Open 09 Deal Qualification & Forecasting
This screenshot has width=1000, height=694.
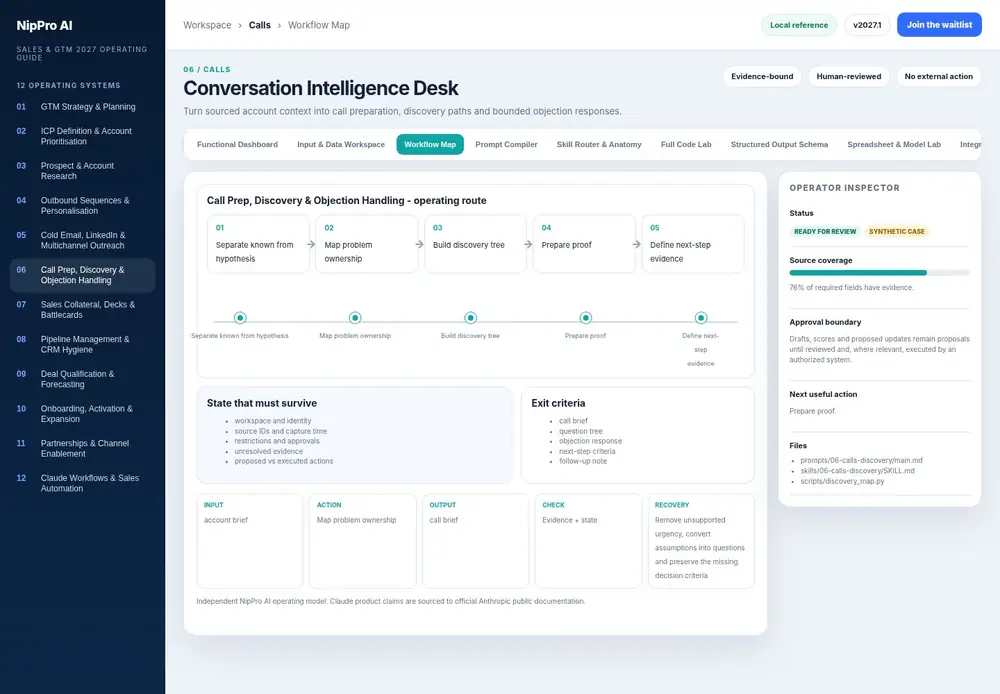(82, 379)
